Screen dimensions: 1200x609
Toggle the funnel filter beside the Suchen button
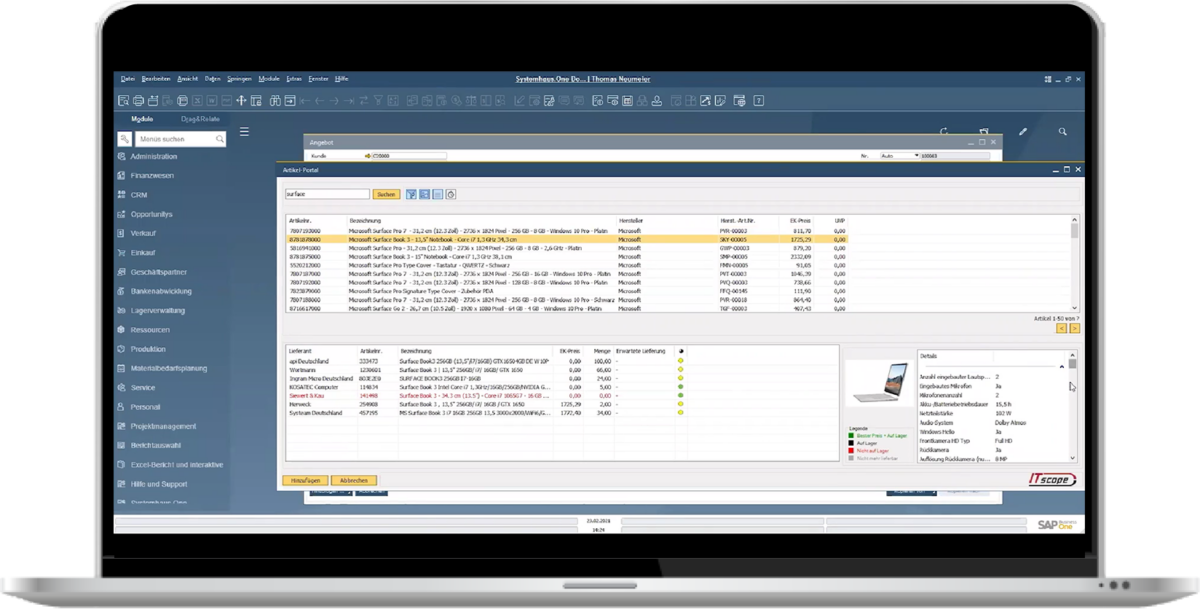(x=411, y=194)
